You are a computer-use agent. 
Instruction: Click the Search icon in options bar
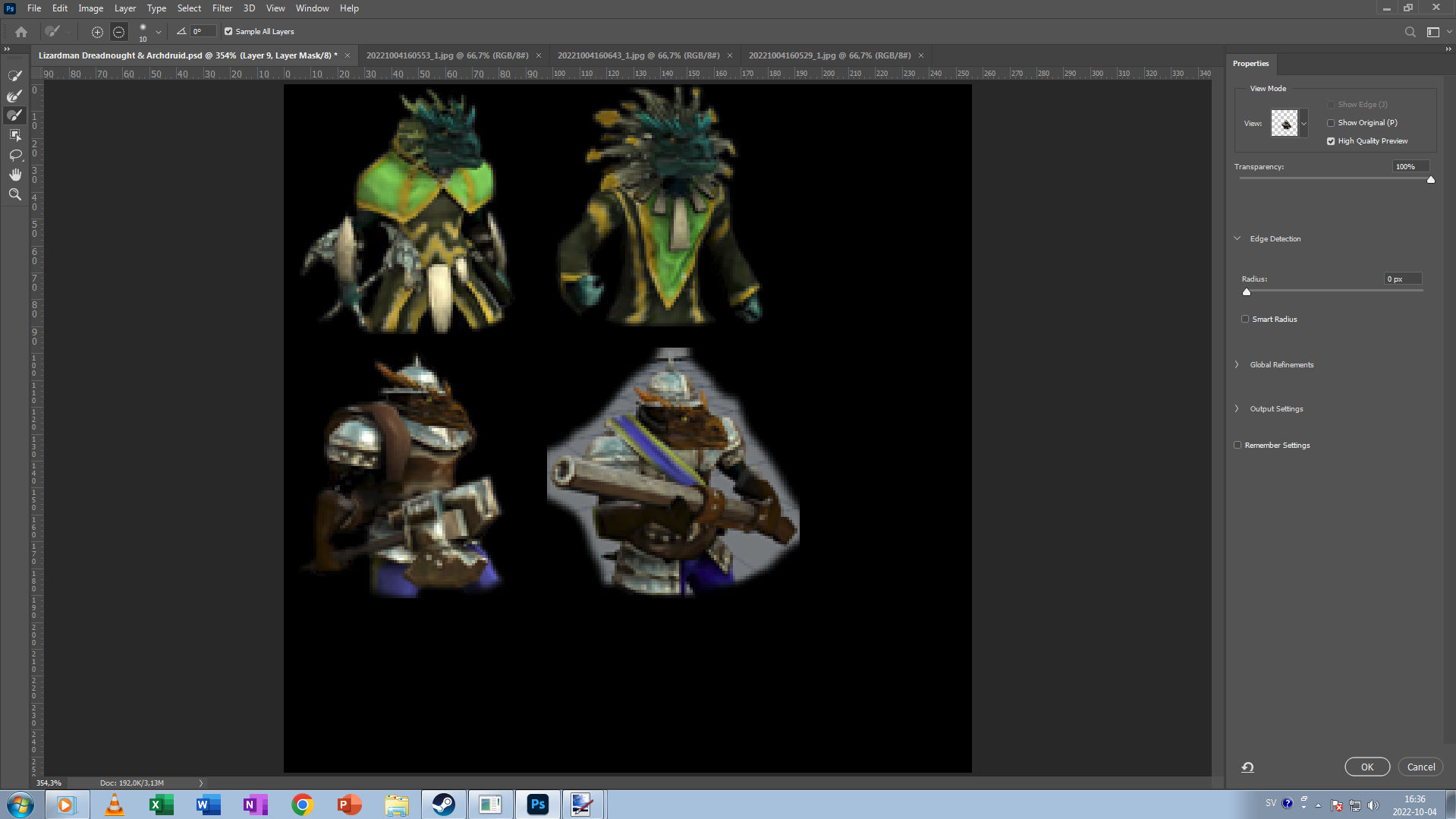1410,32
